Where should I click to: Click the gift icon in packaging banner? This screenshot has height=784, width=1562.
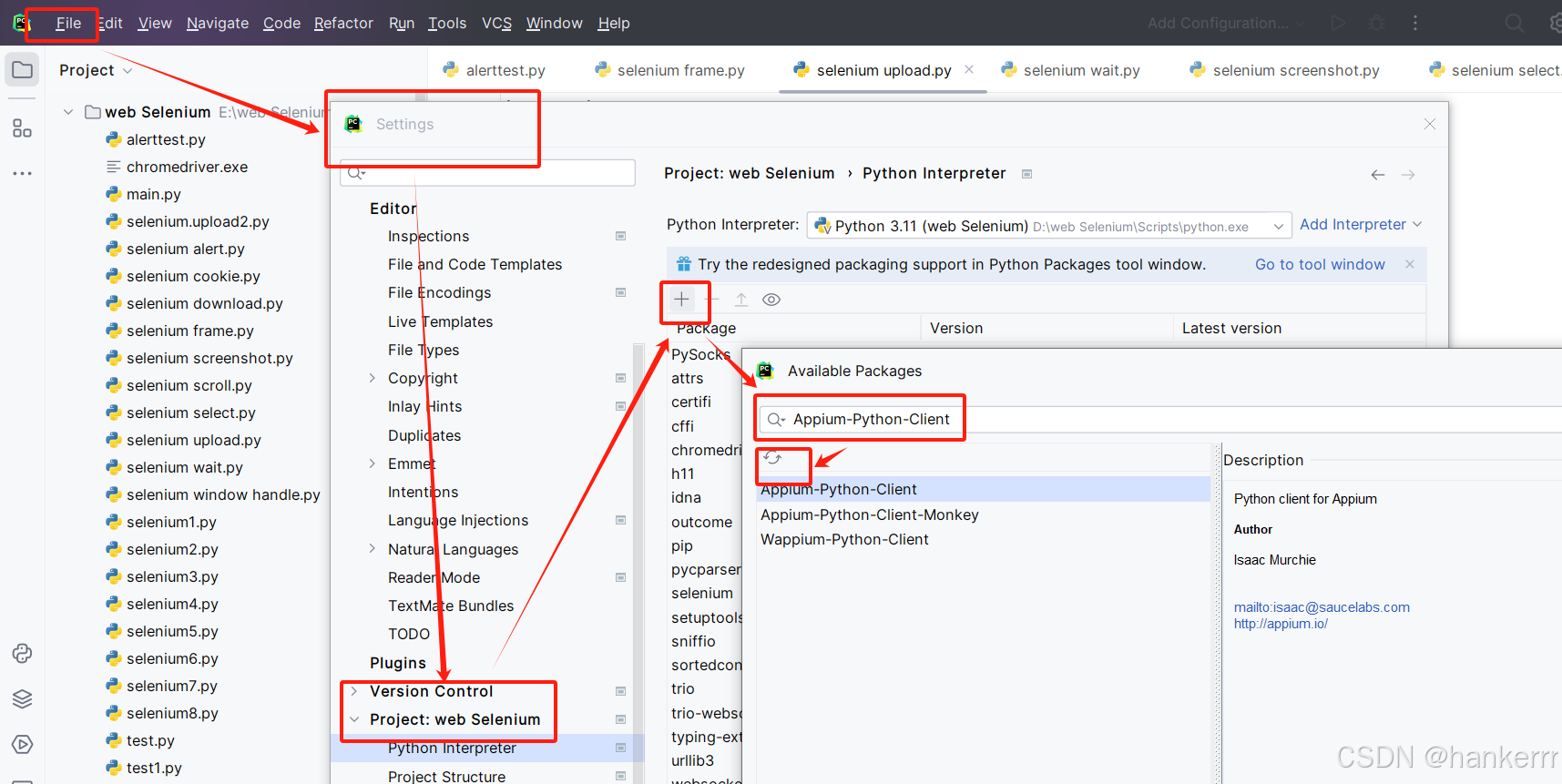point(684,264)
